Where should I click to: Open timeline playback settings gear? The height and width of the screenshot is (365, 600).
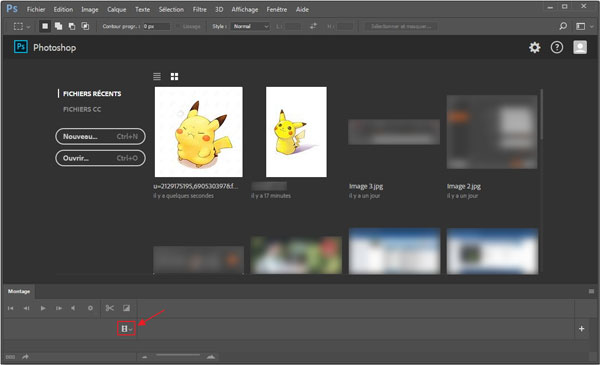(90, 308)
